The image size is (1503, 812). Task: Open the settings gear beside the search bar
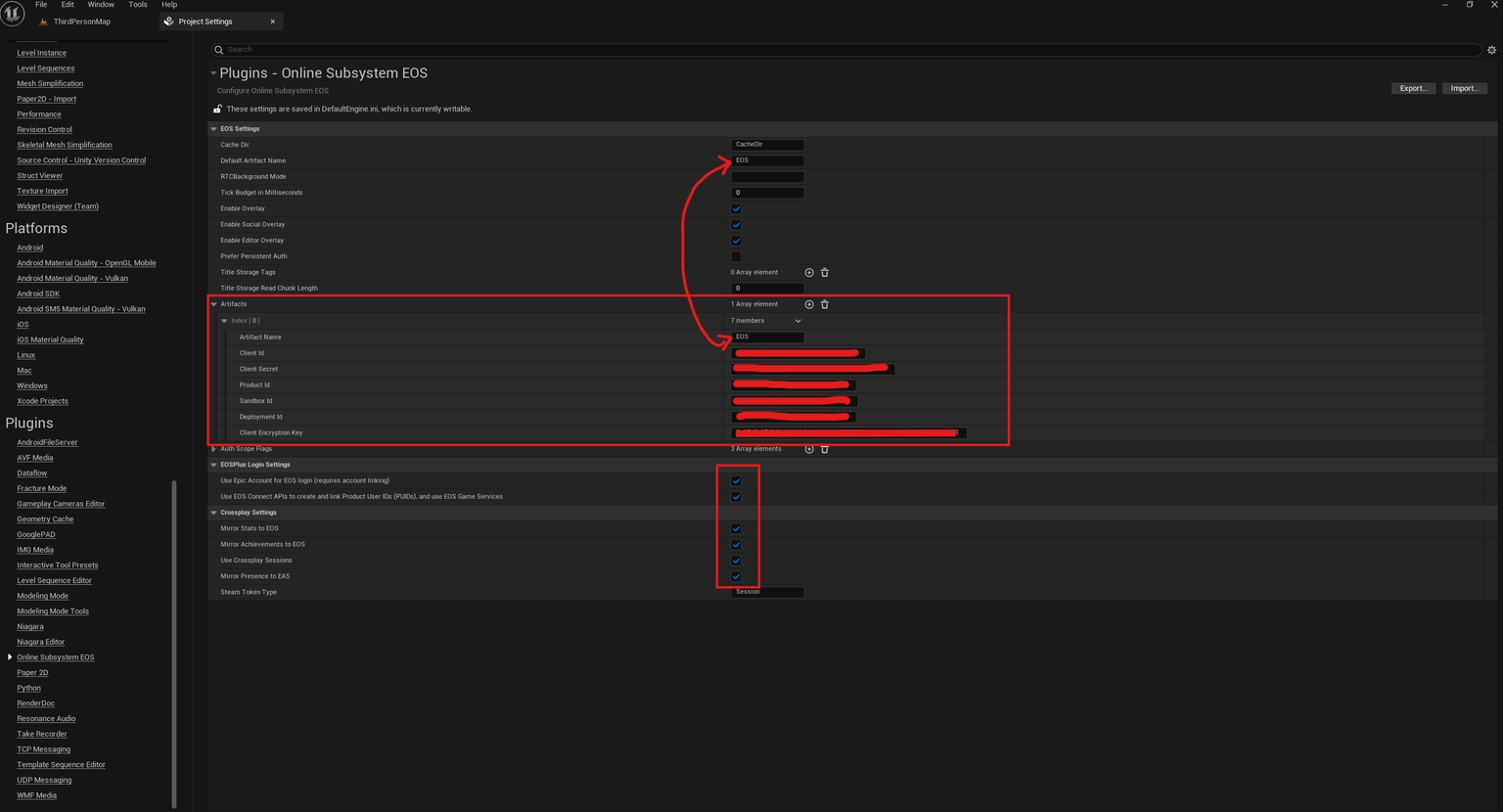(x=1491, y=49)
